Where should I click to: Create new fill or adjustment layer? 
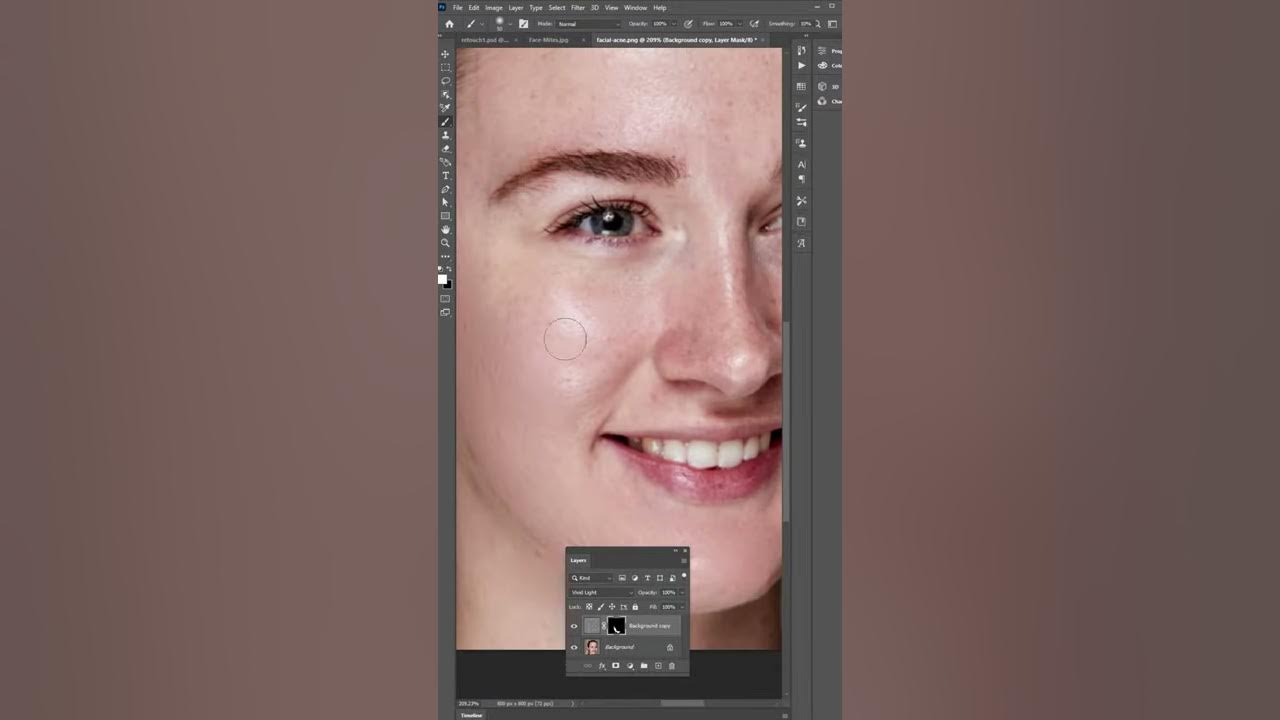point(630,666)
